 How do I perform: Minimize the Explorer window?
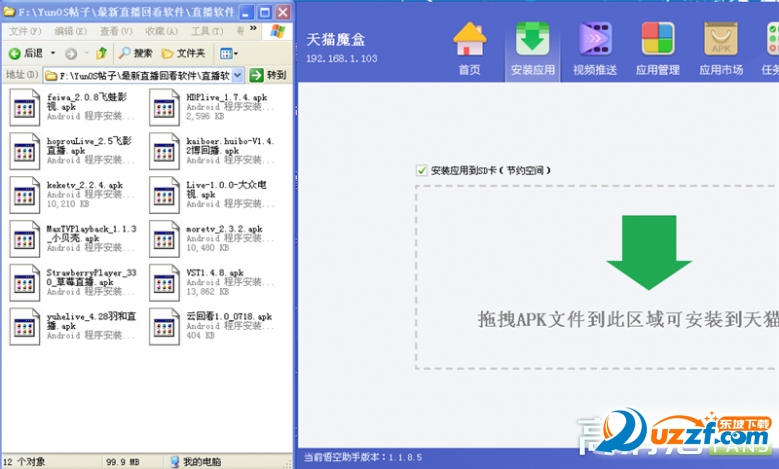(247, 12)
